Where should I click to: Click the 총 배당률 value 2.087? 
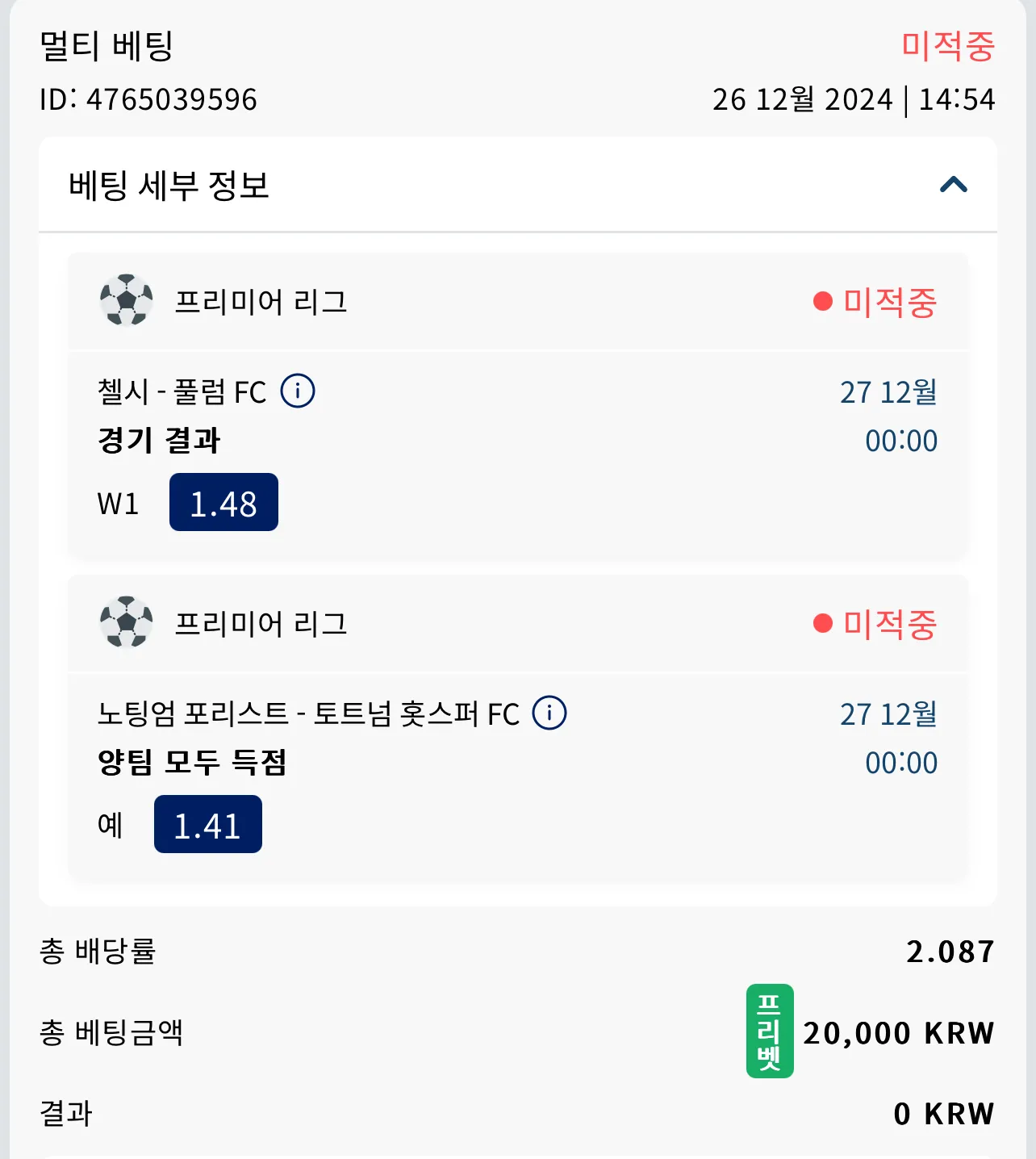pos(950,952)
